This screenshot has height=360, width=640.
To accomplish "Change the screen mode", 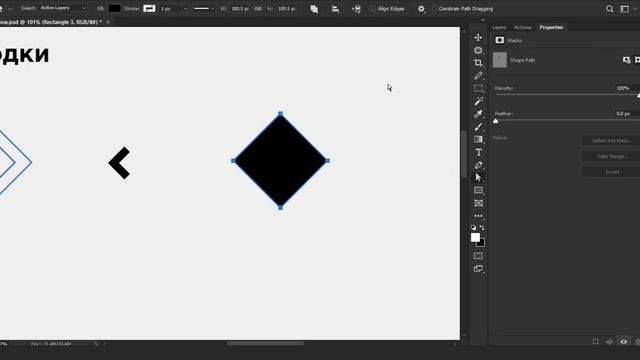I will point(478,269).
